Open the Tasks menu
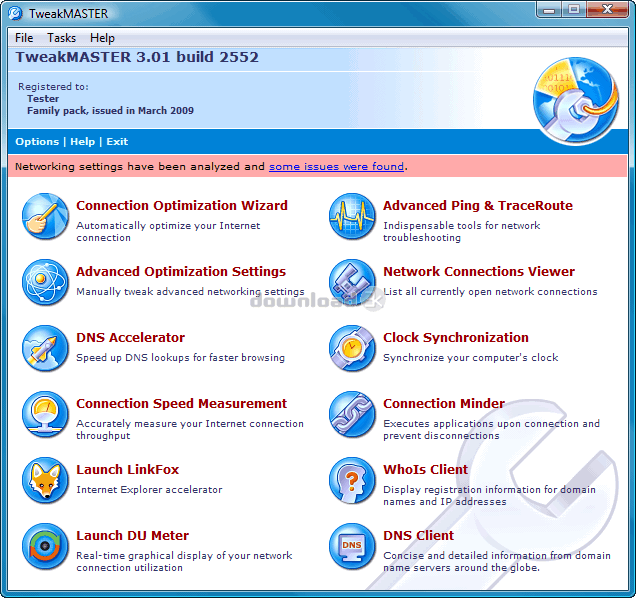Screen dimensions: 636x598 [61, 38]
